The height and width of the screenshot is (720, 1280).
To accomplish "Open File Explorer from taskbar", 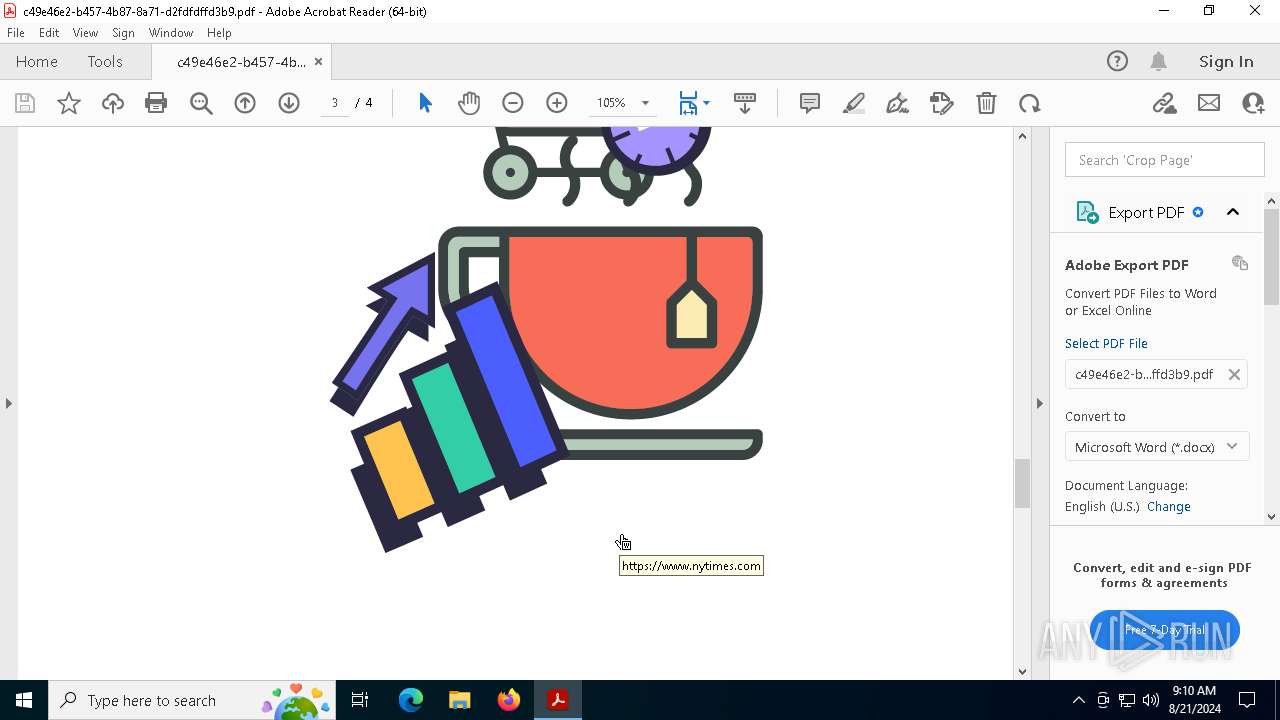I will (460, 700).
